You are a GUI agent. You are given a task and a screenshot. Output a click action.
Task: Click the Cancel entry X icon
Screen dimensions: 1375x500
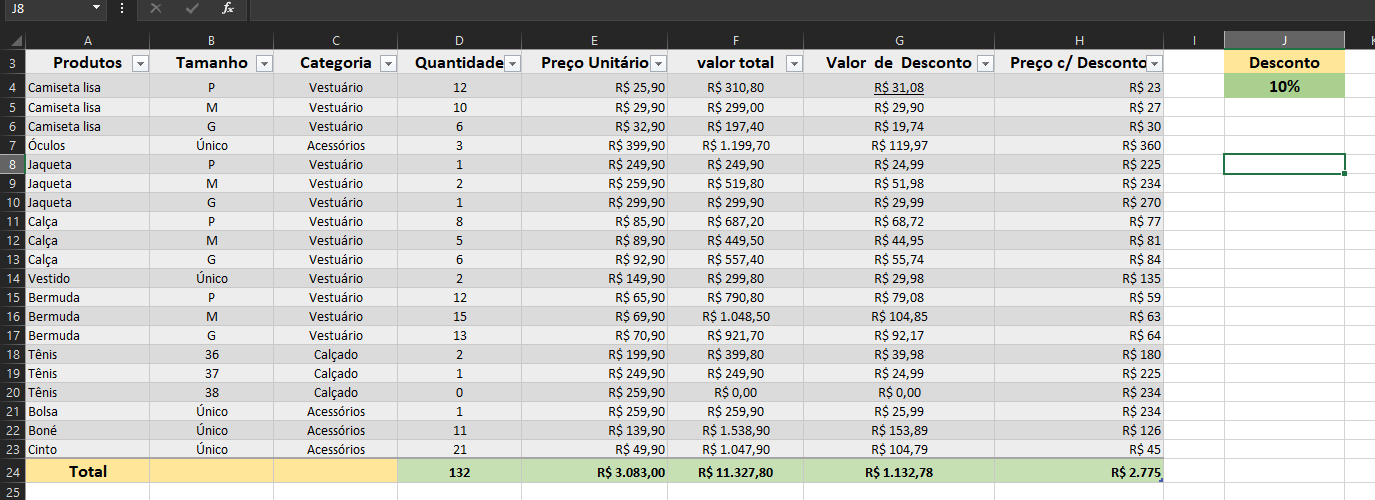point(155,8)
